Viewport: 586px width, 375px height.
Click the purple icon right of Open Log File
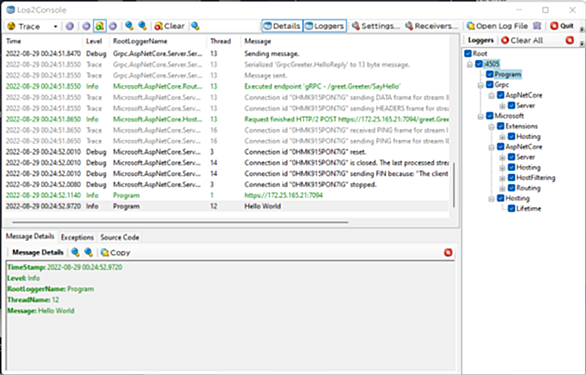[537, 26]
